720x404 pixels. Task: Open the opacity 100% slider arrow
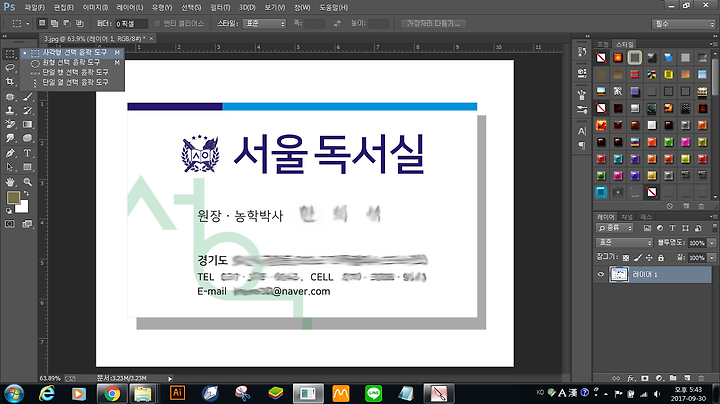coord(712,242)
